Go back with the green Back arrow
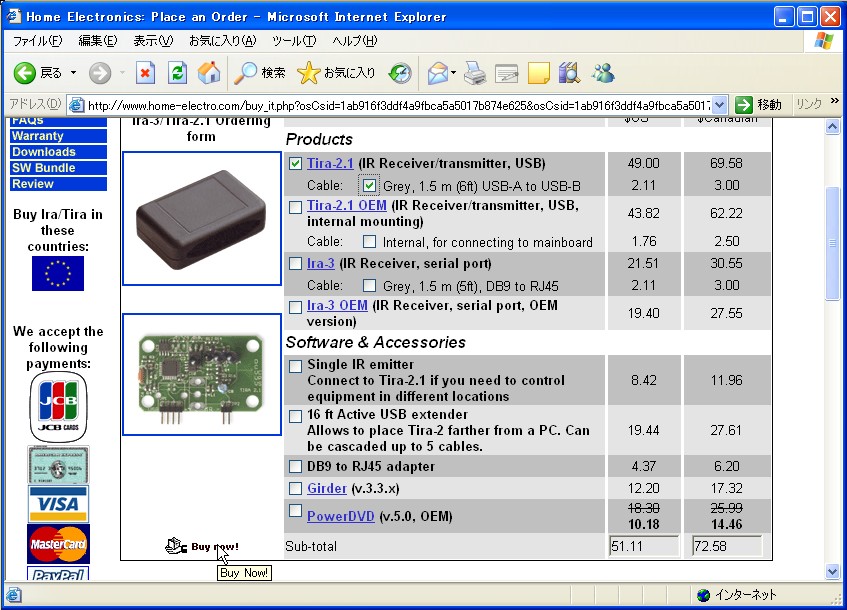The width and height of the screenshot is (847, 610). 24,73
